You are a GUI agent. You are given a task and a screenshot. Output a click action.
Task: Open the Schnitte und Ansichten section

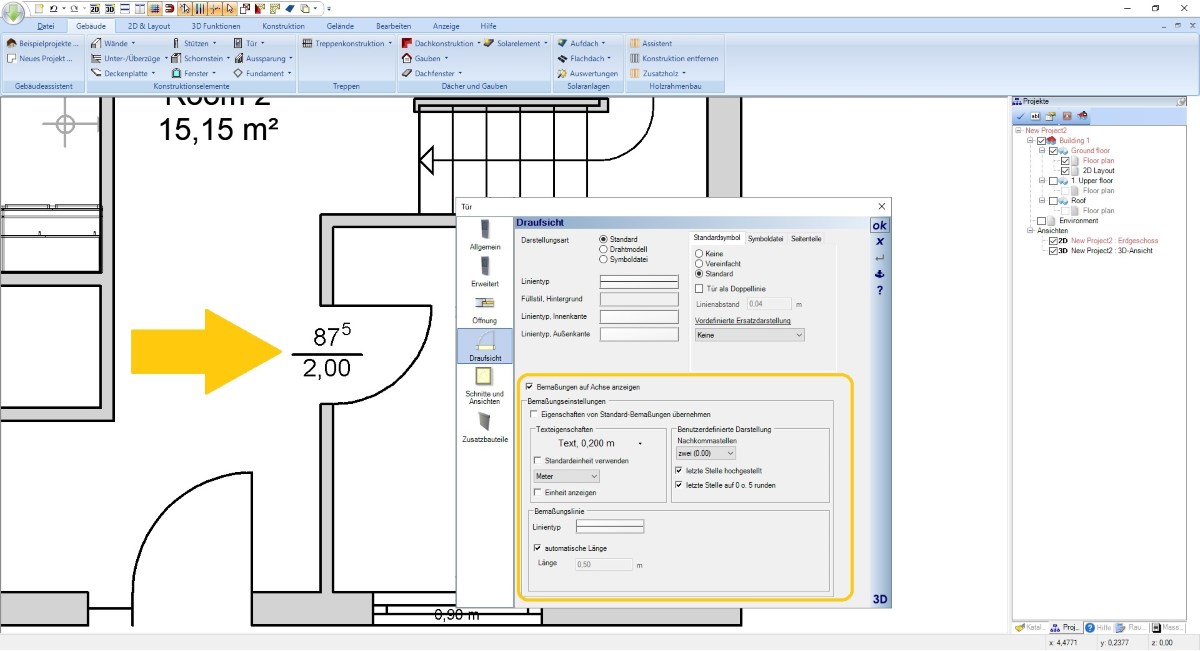tap(485, 384)
